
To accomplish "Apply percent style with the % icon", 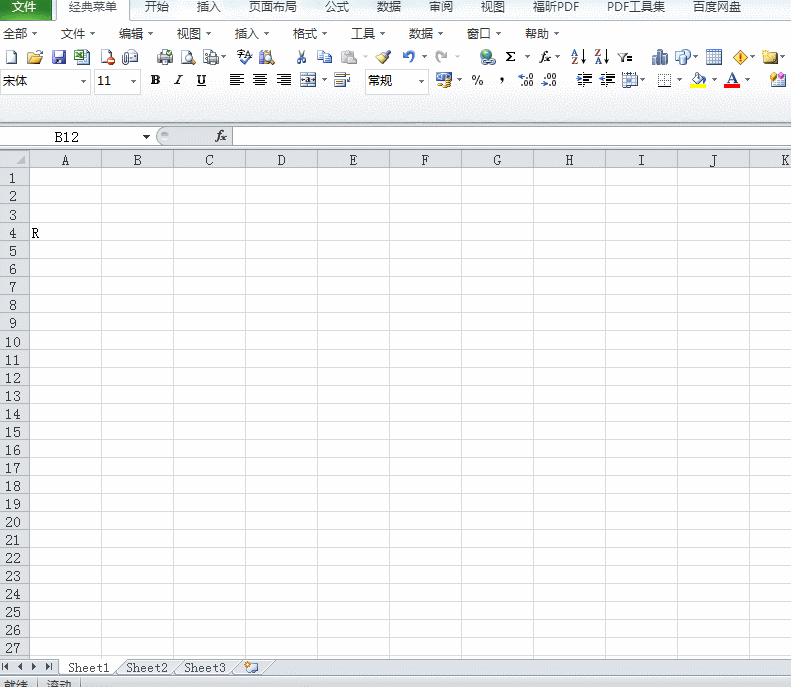I will pyautogui.click(x=477, y=80).
